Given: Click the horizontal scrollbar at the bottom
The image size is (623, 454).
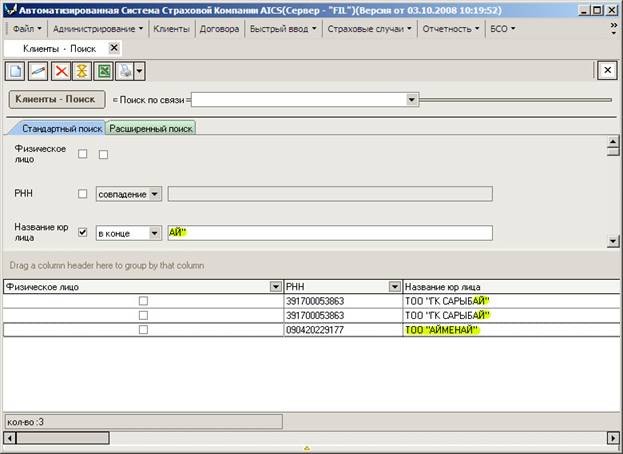Looking at the screenshot, I should 300,437.
